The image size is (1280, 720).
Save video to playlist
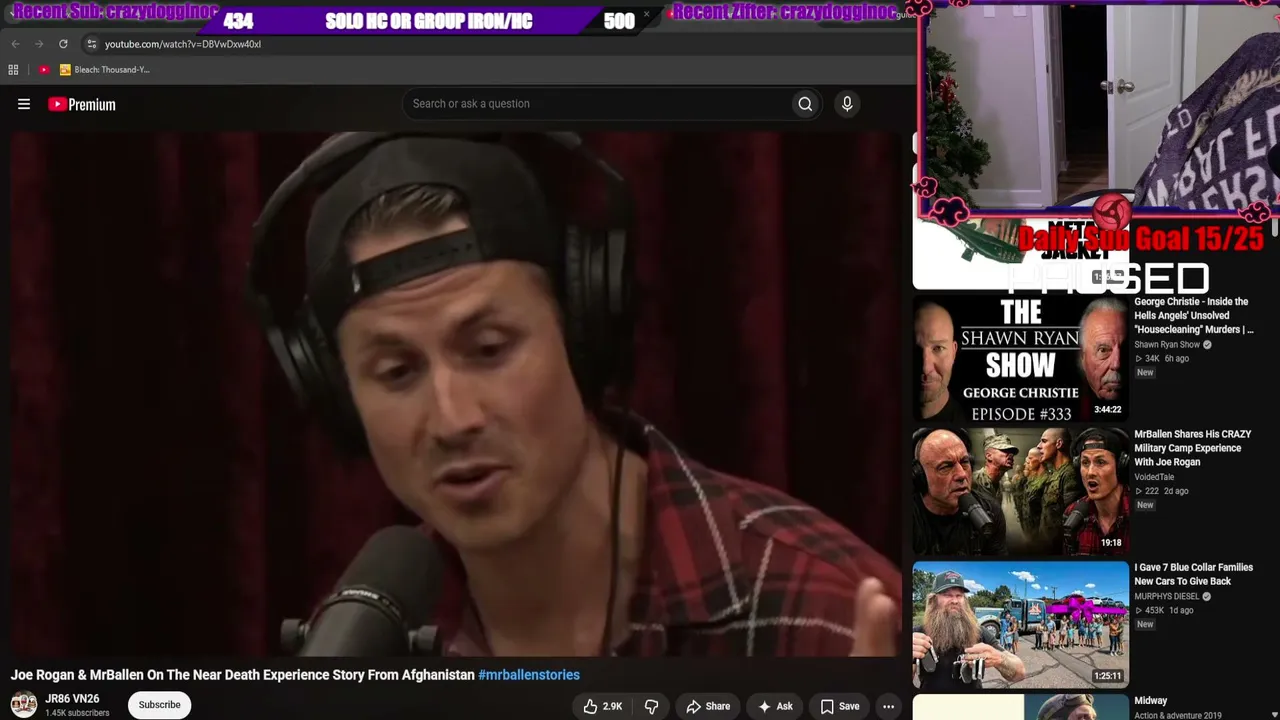[x=839, y=706]
